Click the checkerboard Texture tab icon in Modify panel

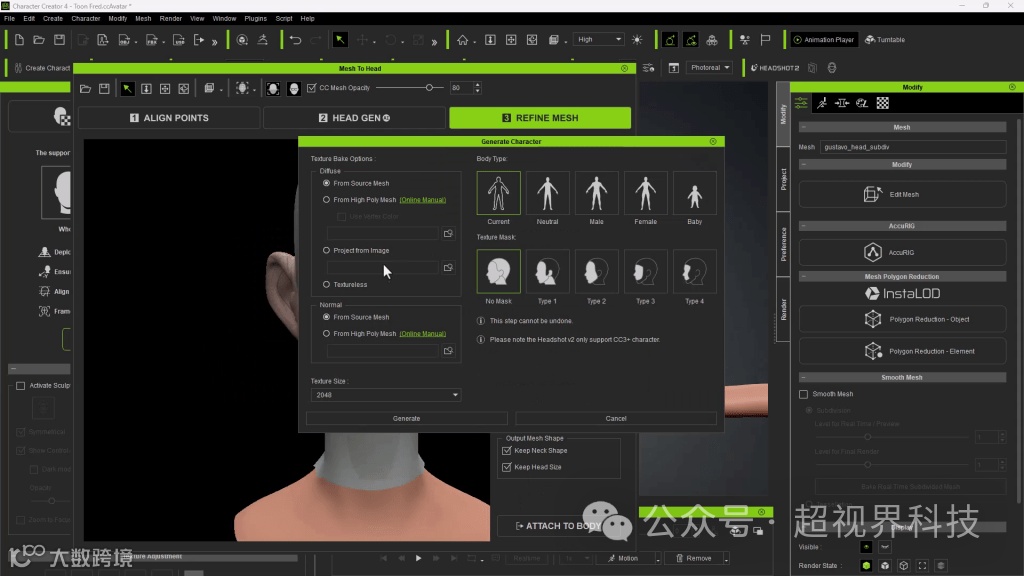tap(883, 103)
